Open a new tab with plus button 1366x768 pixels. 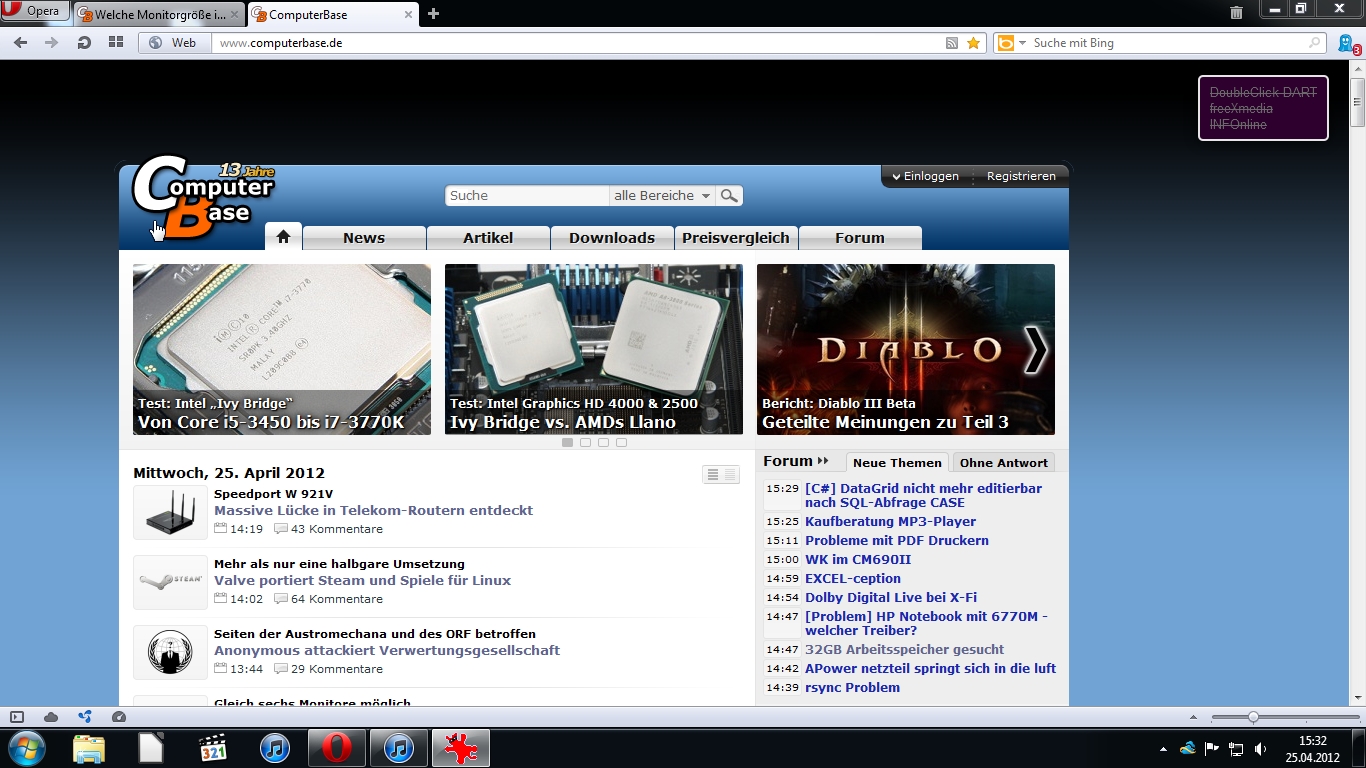pyautogui.click(x=433, y=14)
